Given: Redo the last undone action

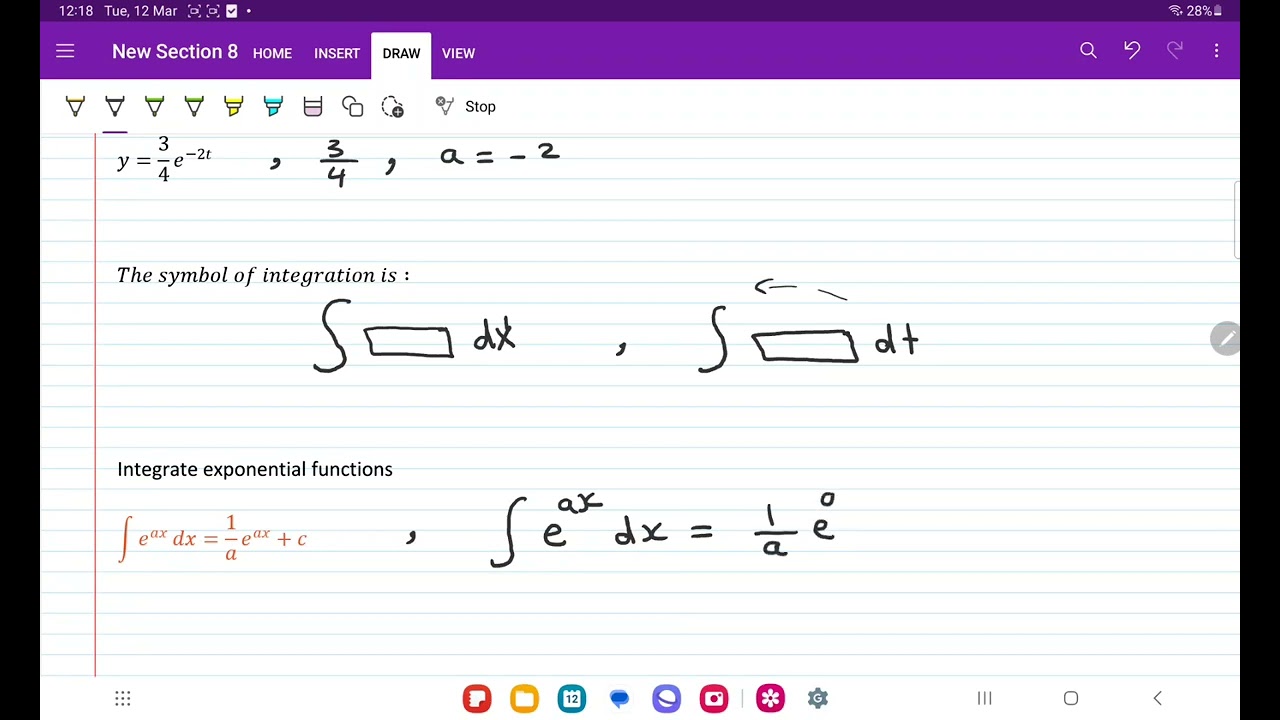Looking at the screenshot, I should point(1175,50).
